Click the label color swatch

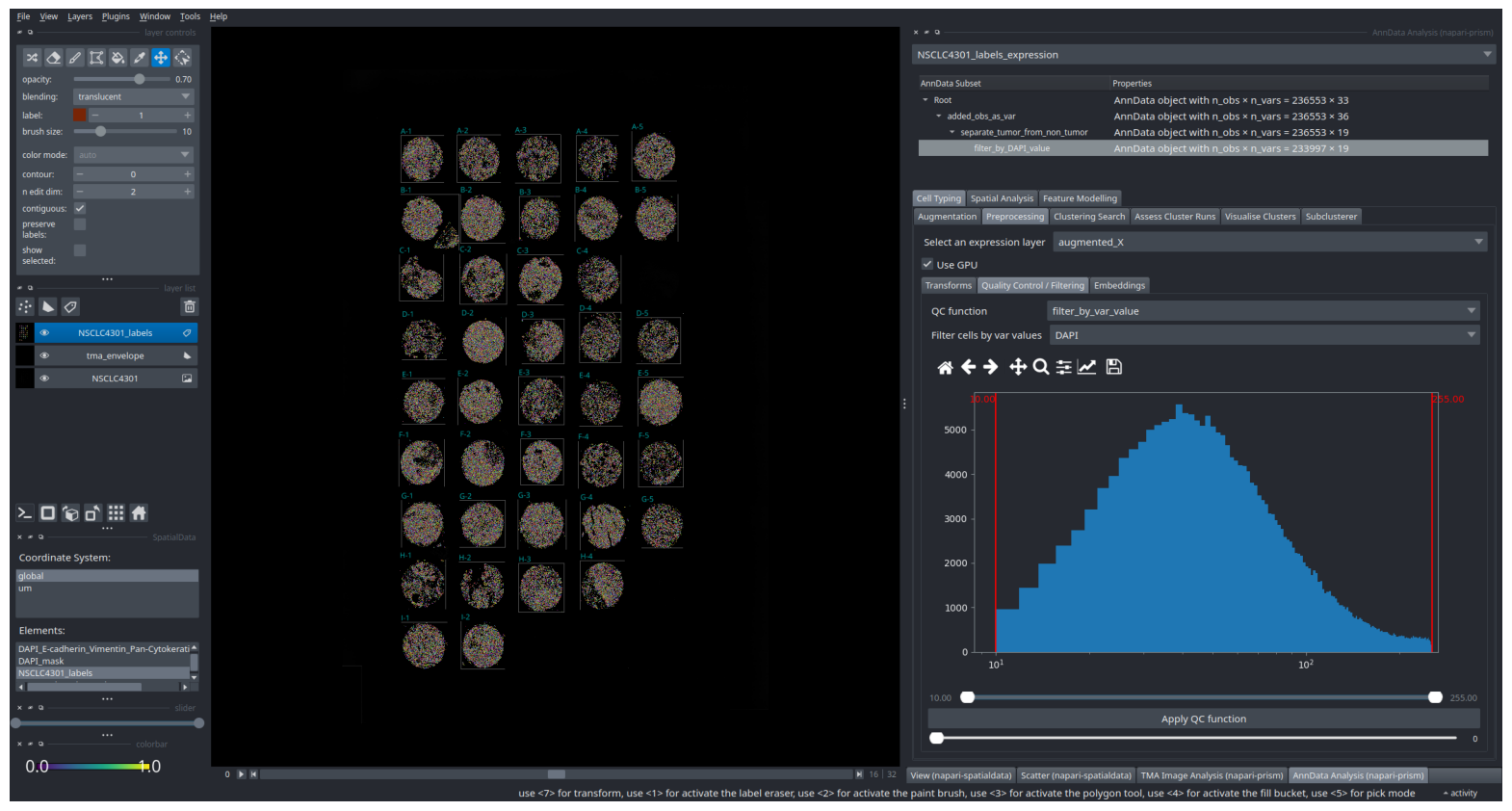pos(80,115)
